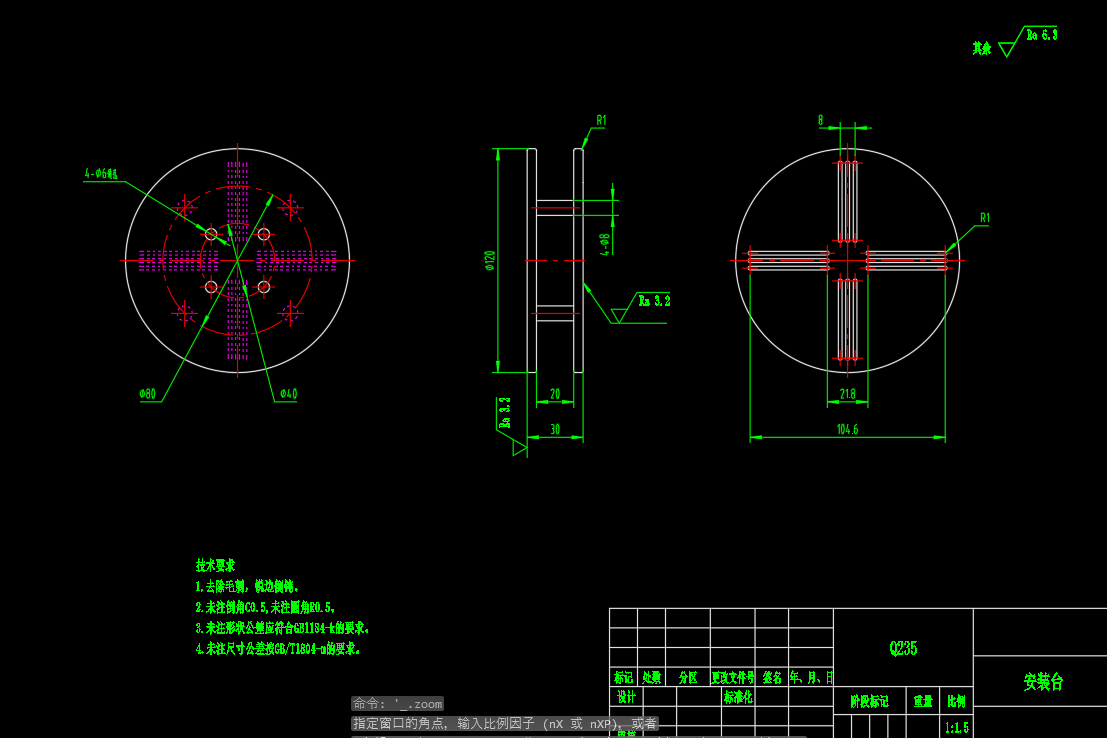Viewport: 1107px width, 738px height.
Task: Click the '标记' title block cell
Action: 623,678
